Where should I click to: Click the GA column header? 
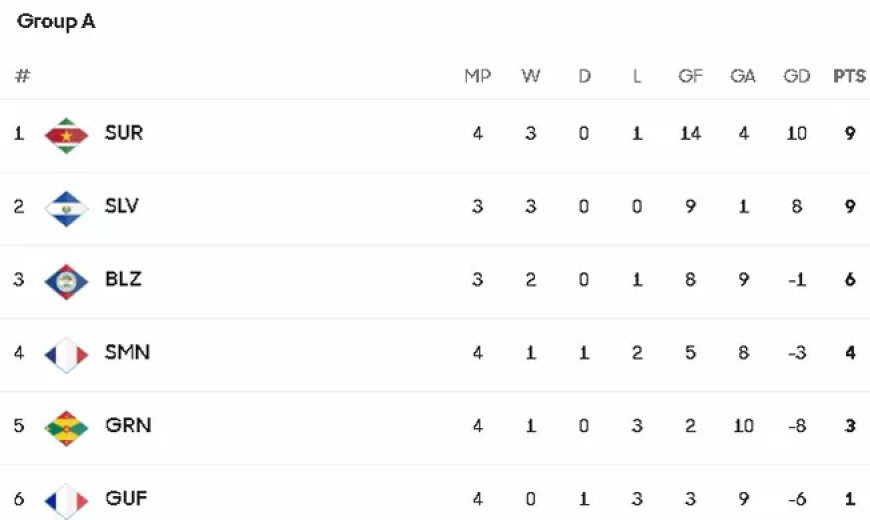[743, 76]
